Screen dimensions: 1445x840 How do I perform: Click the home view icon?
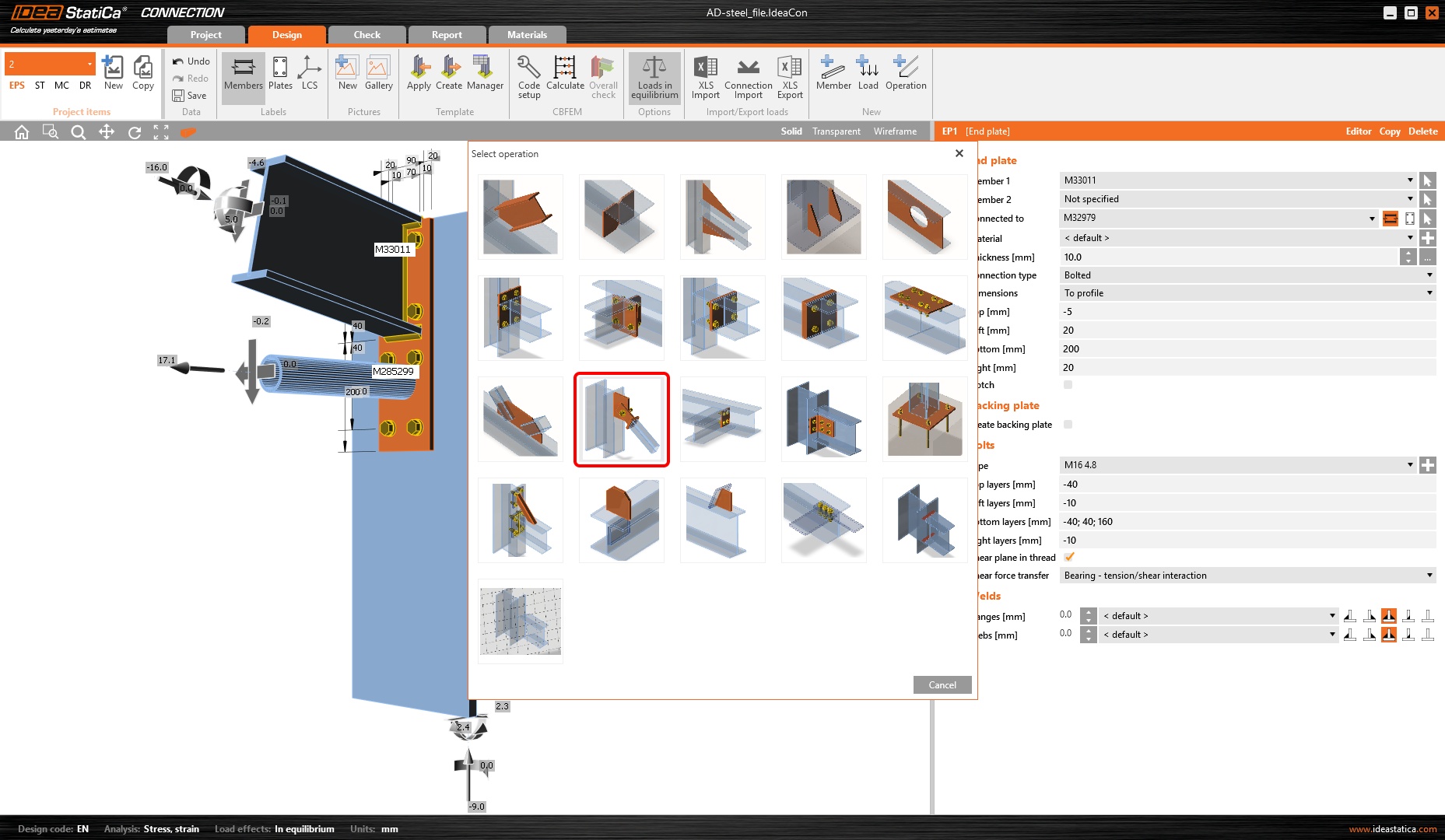[x=22, y=132]
